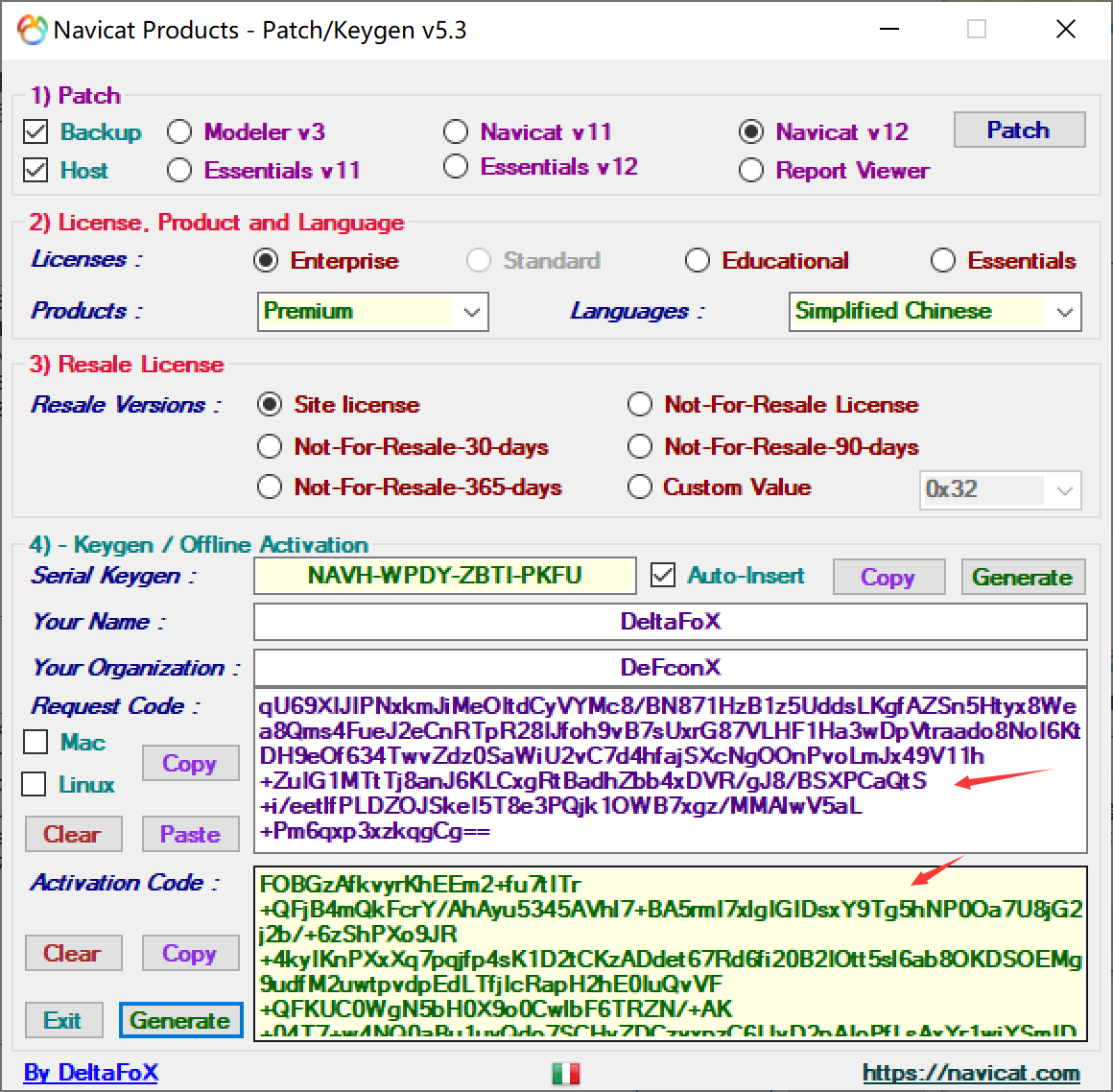The image size is (1113, 1092).
Task: Click the Your Organization field DeFconX
Action: 670,668
